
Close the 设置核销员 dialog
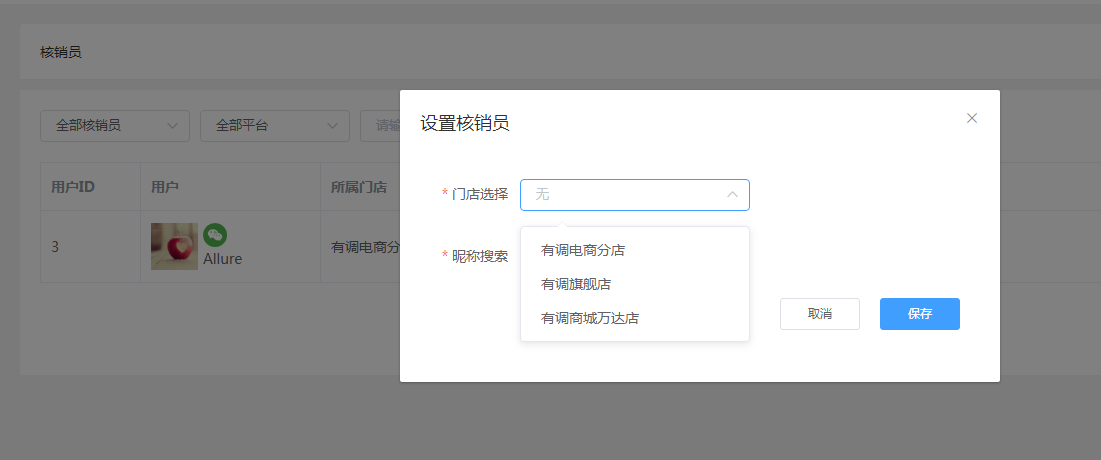coord(972,118)
